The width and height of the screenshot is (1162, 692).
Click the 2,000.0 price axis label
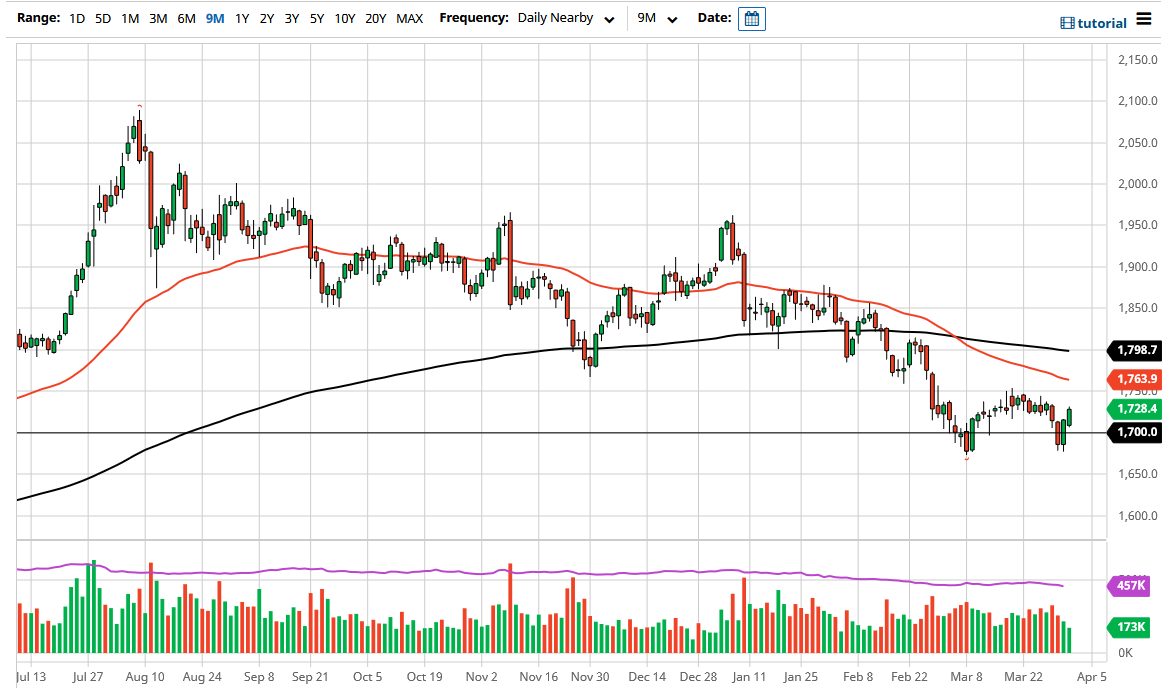1138,184
